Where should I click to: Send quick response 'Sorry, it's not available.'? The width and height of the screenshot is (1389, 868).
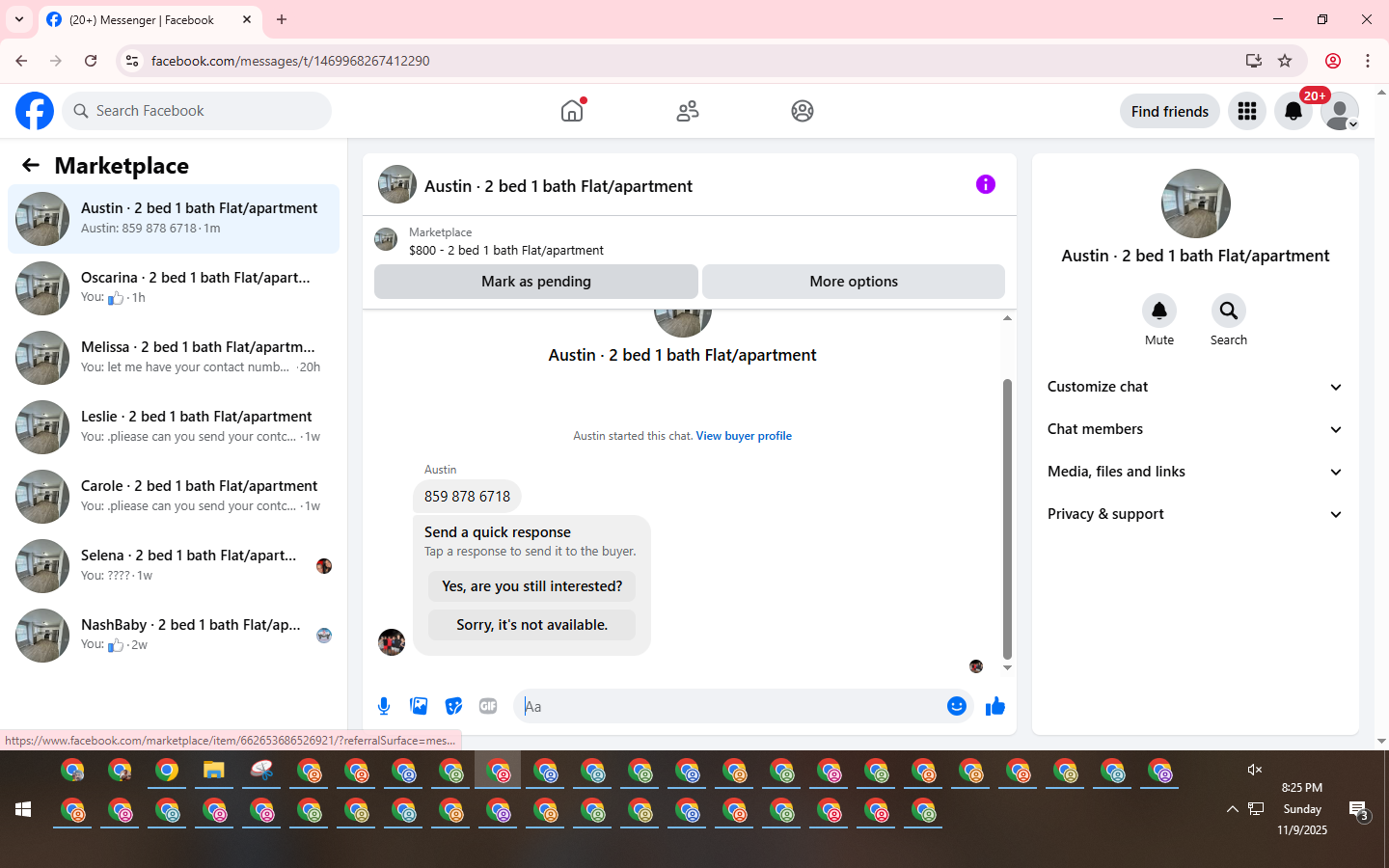[532, 625]
